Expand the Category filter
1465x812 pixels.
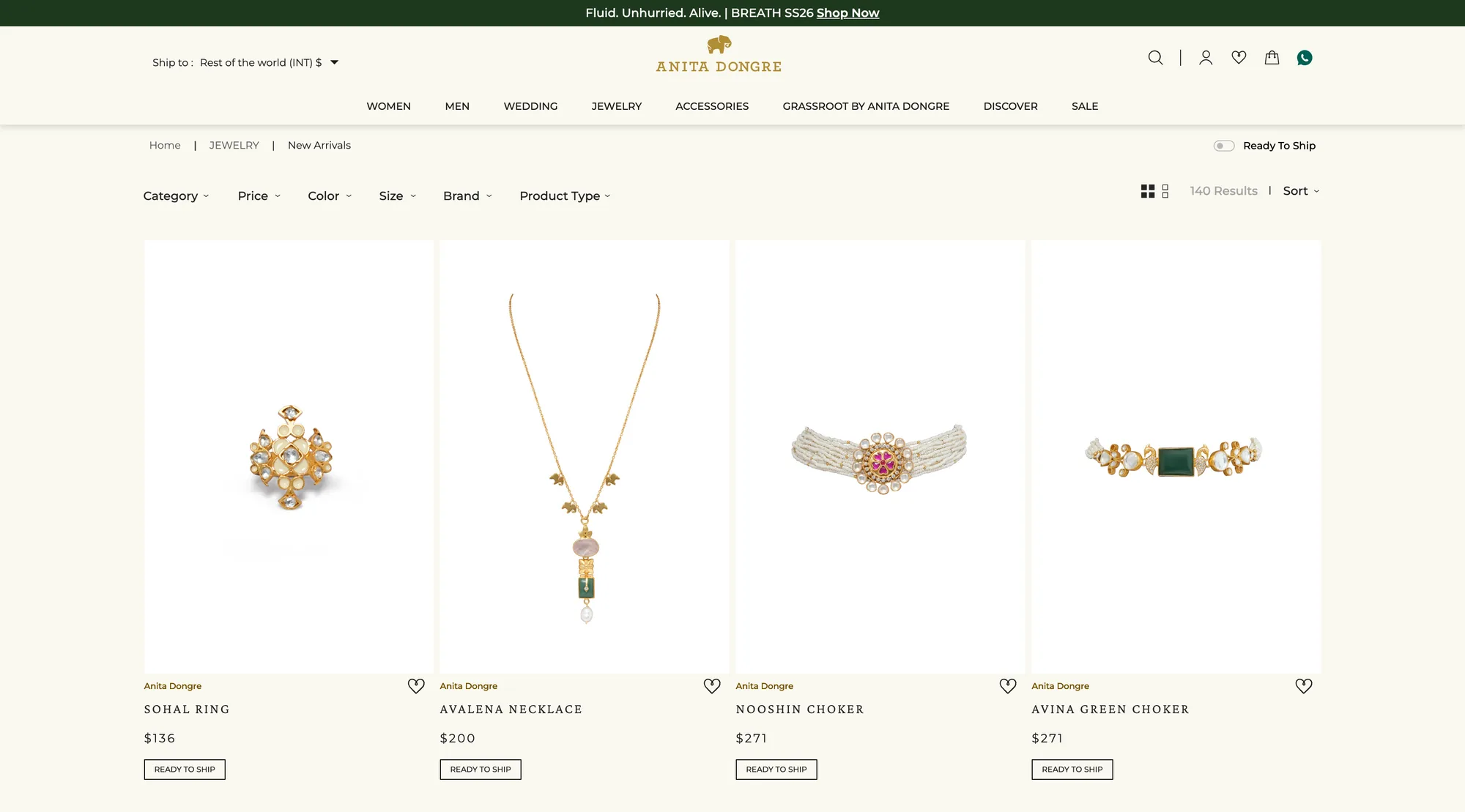(x=176, y=195)
